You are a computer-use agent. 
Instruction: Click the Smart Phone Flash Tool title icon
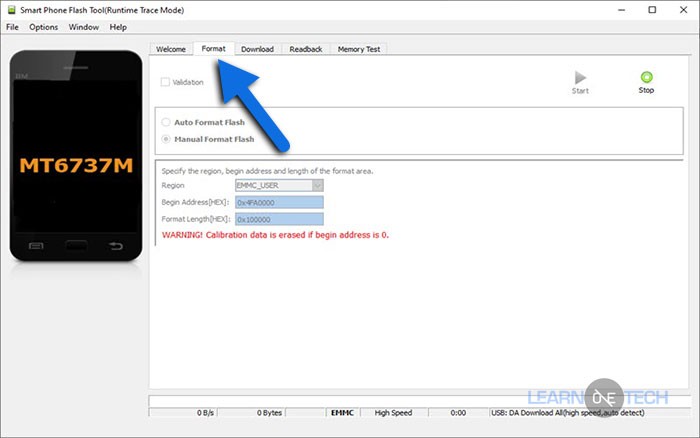[11, 10]
